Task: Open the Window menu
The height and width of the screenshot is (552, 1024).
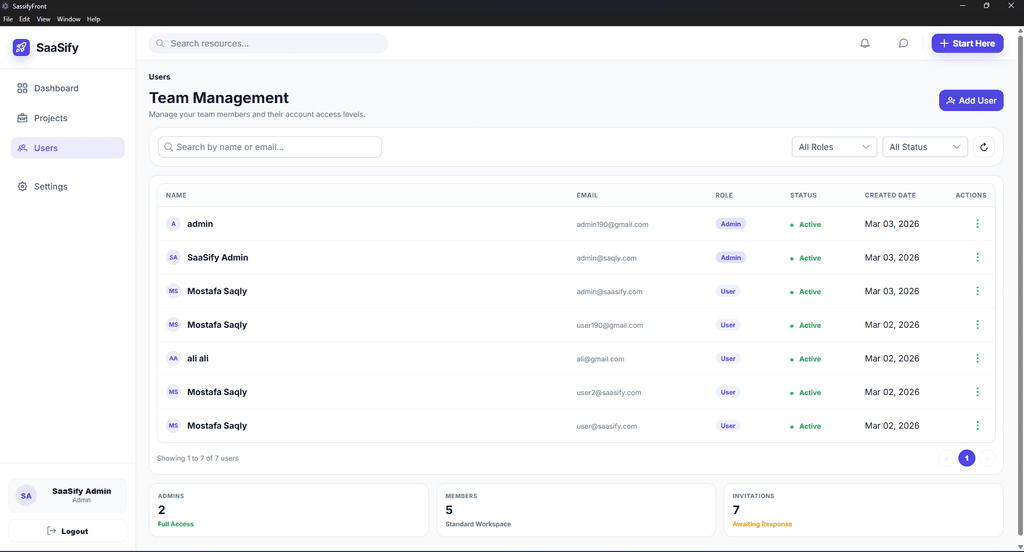Action: tap(68, 19)
